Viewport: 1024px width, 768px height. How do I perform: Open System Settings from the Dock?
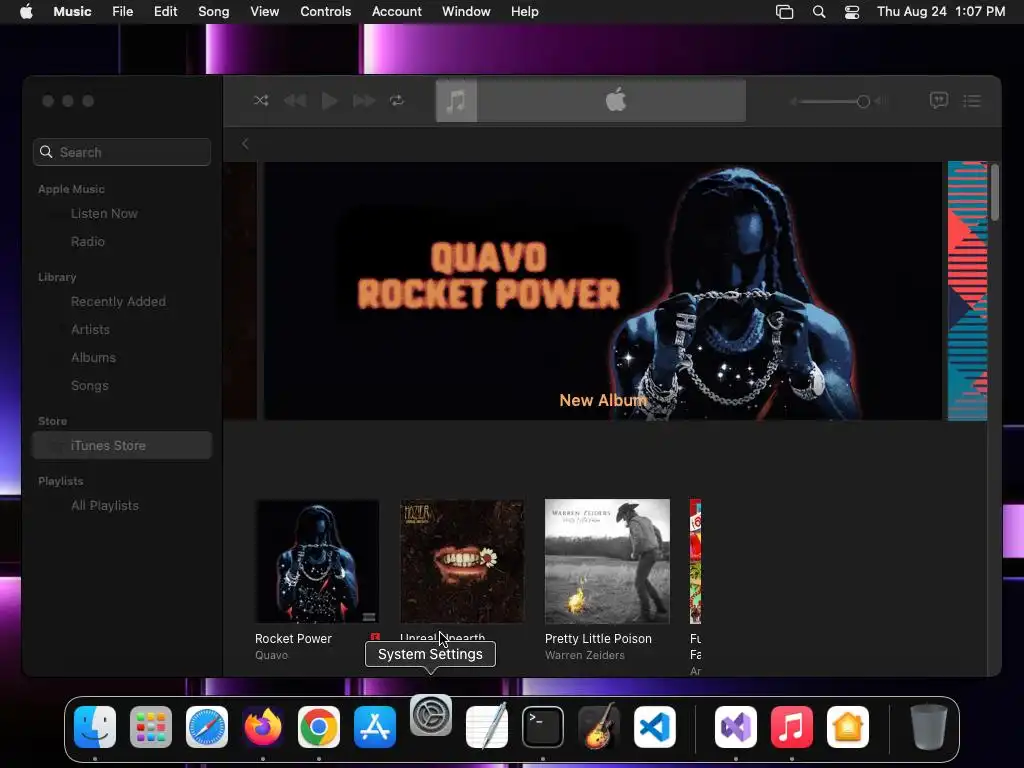431,715
